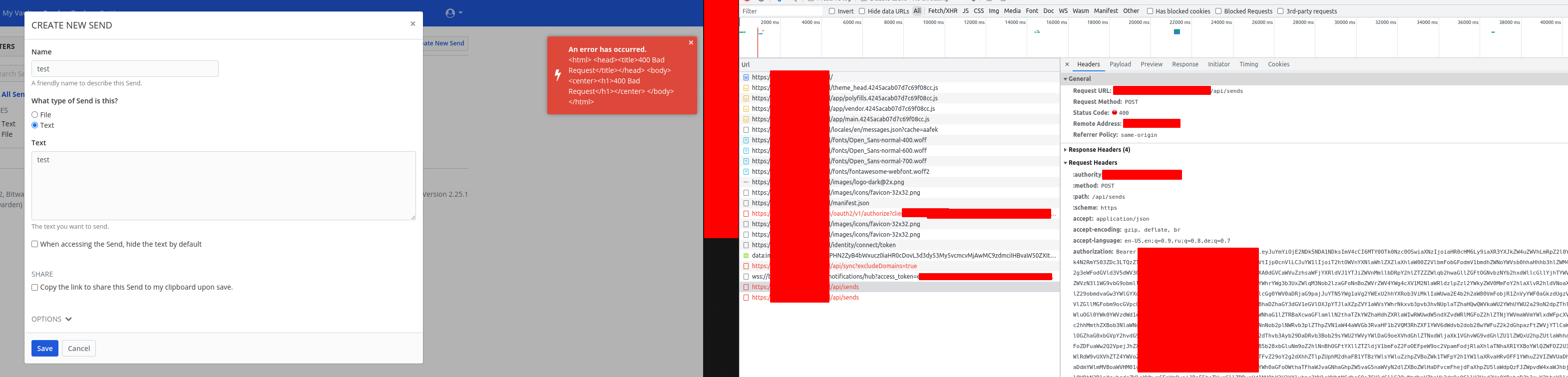Close the Create New Send dialog
The image size is (1568, 377).
(x=412, y=24)
